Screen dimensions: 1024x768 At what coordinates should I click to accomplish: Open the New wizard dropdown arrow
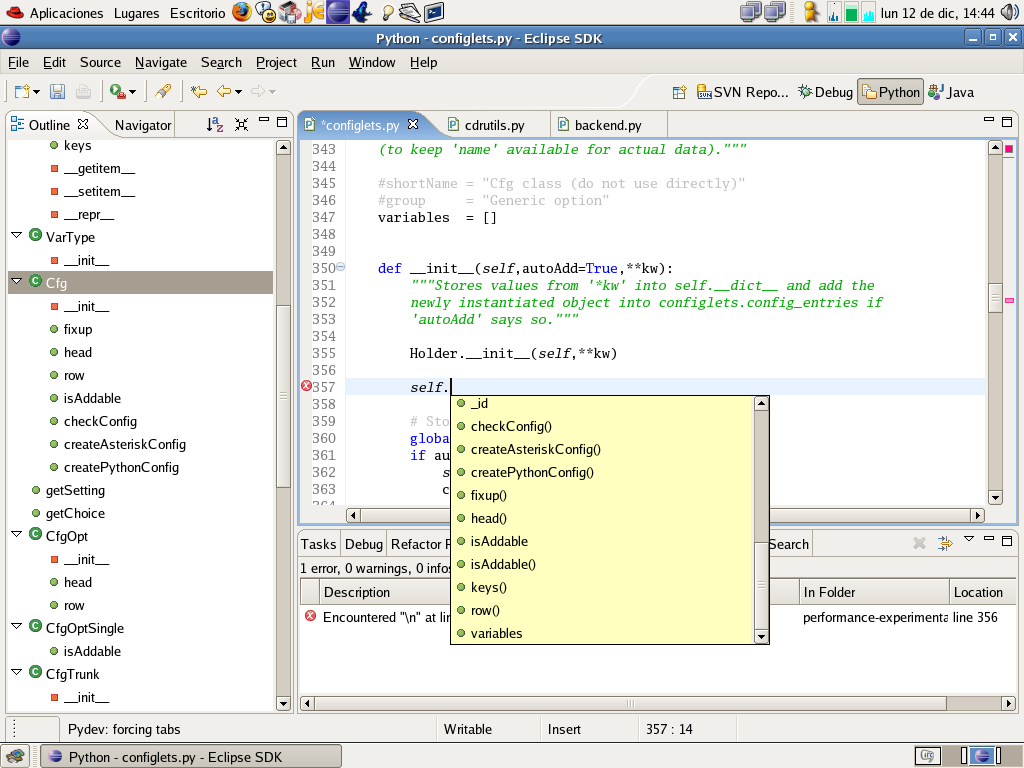coord(37,92)
